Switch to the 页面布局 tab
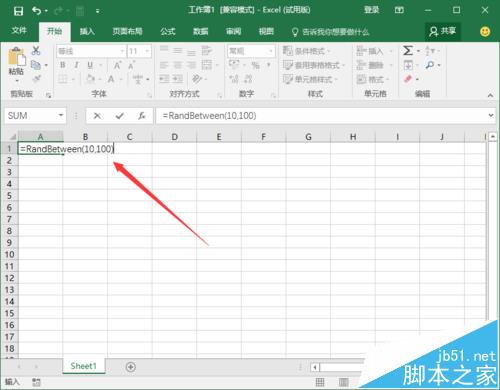The width and height of the screenshot is (500, 390). tap(127, 31)
